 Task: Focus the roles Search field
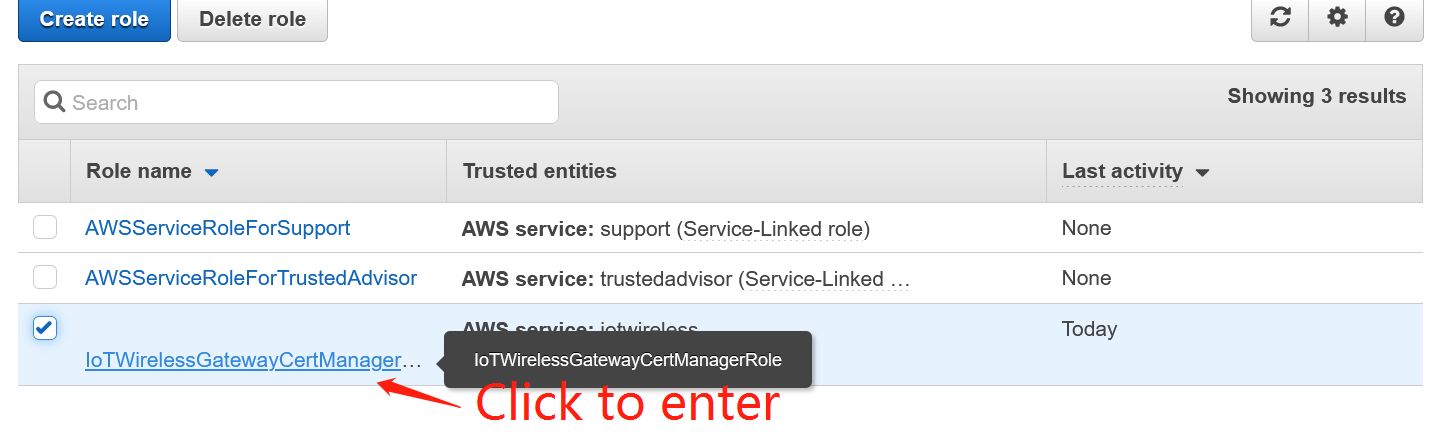click(296, 102)
